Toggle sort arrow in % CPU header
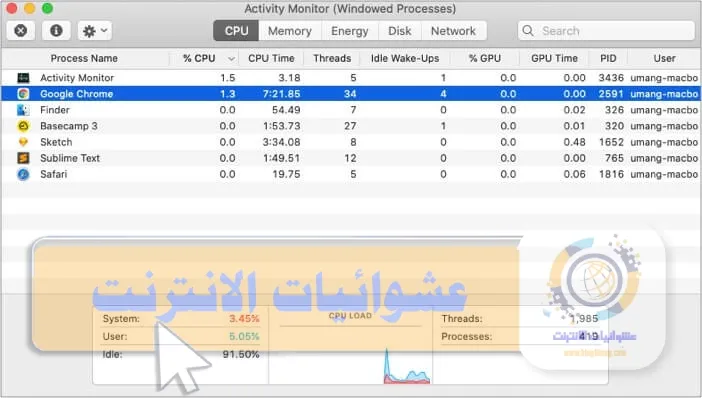 point(231,59)
